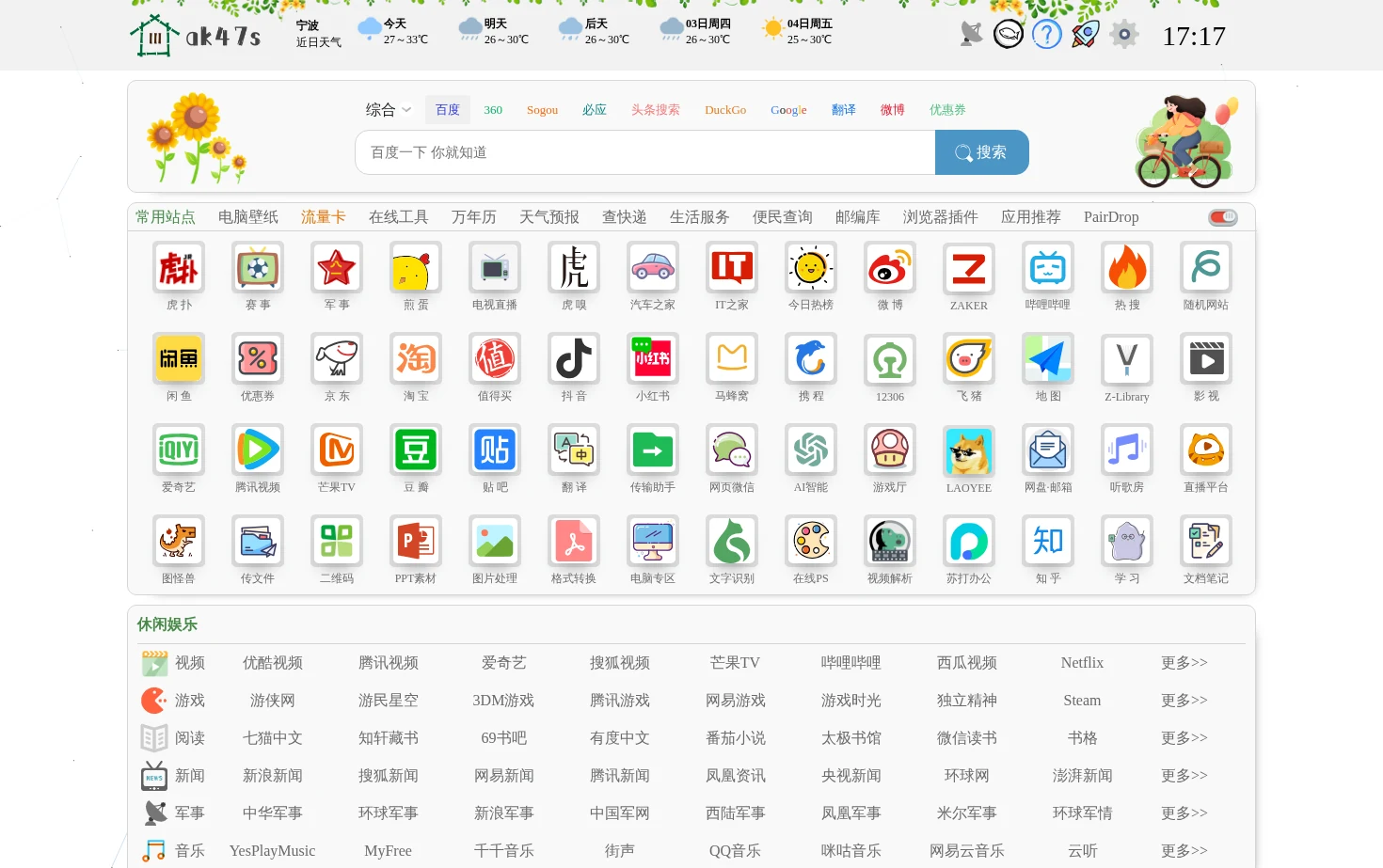This screenshot has height=868, width=1383.
Task: Click the ak47s site logo
Action: tap(195, 36)
